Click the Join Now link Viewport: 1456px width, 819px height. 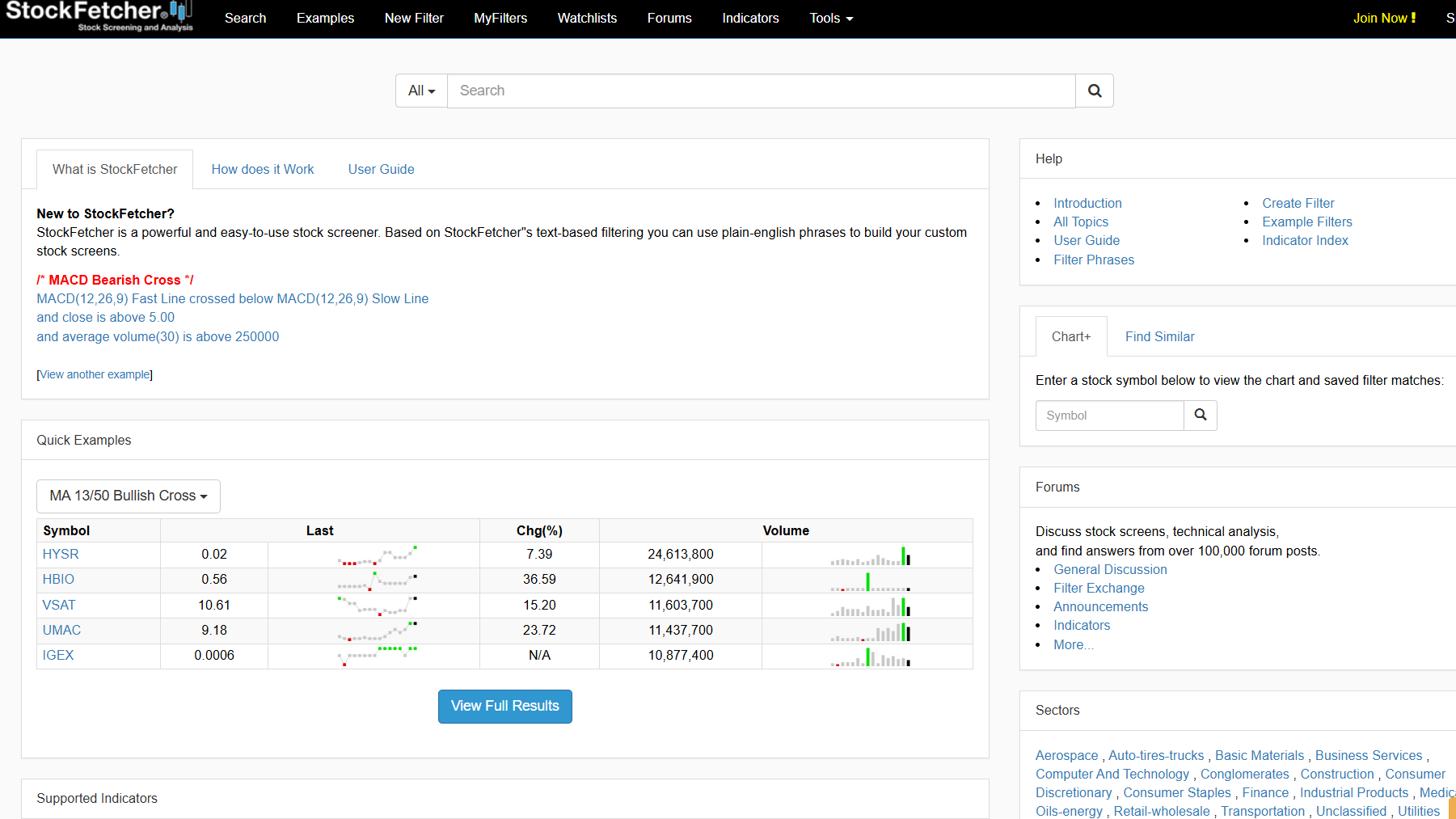point(1384,18)
